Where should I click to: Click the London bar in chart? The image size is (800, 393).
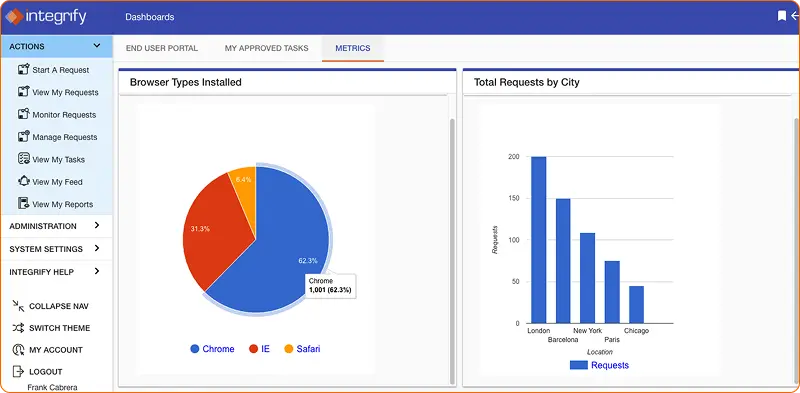(x=538, y=240)
